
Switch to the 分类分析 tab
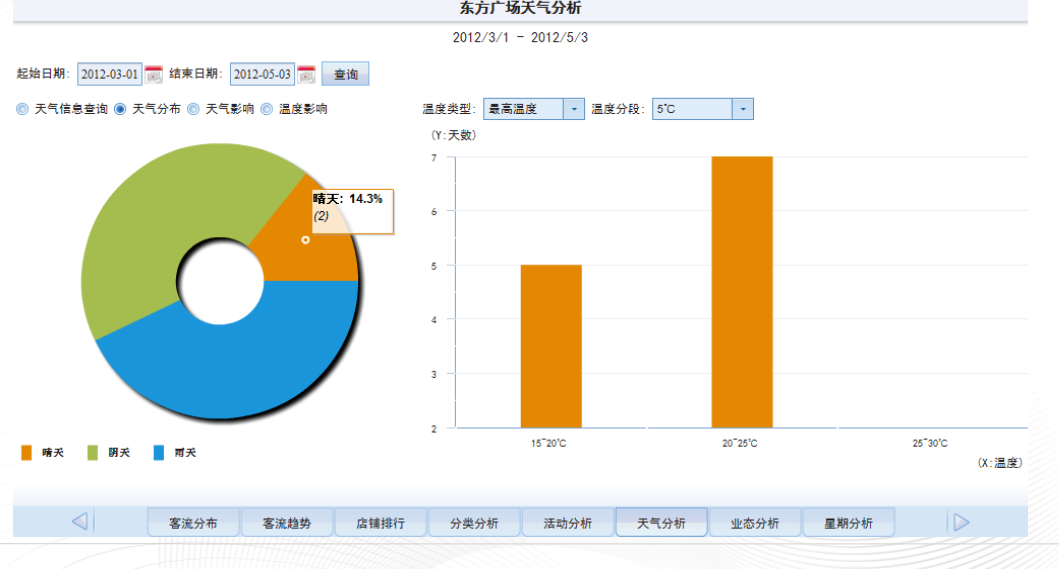tap(474, 523)
